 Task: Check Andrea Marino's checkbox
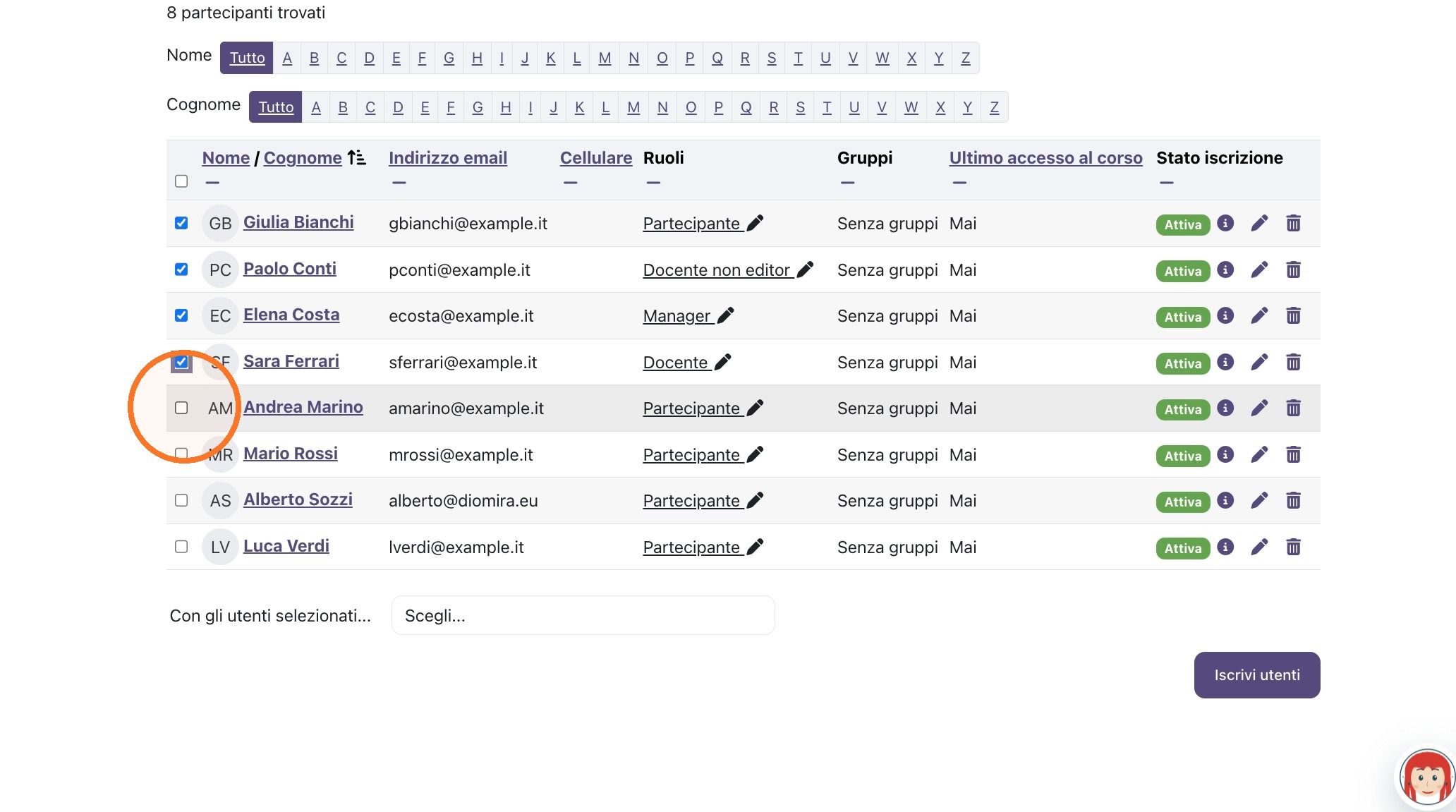click(181, 408)
